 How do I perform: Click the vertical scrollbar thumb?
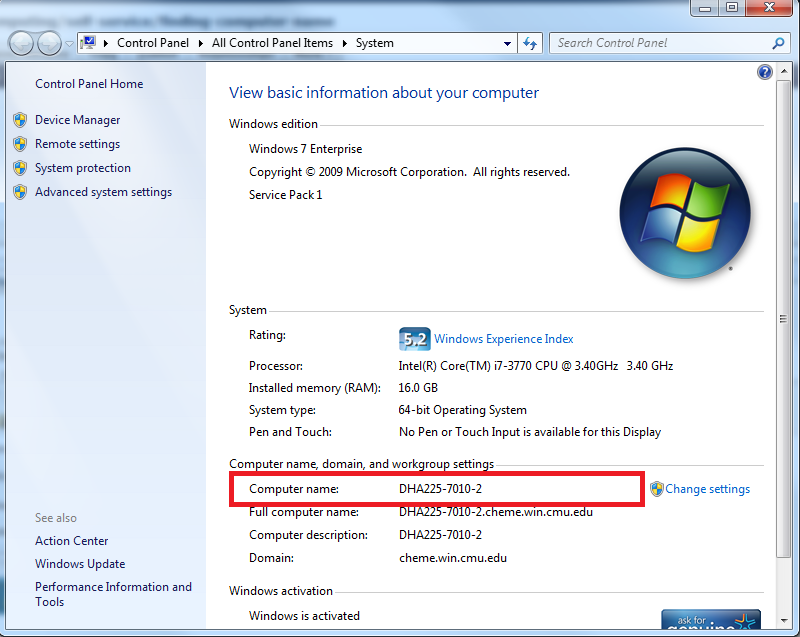tap(783, 319)
